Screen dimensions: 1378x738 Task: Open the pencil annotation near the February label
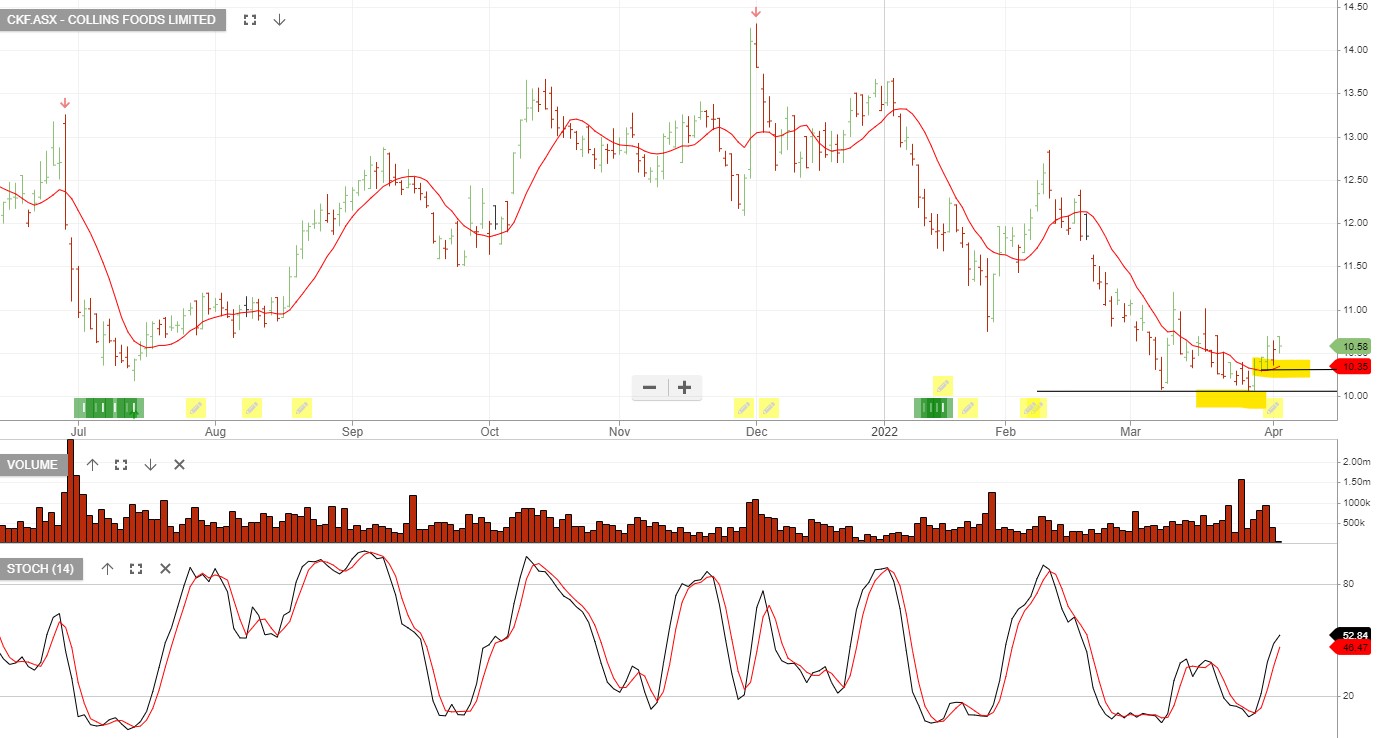point(1033,406)
